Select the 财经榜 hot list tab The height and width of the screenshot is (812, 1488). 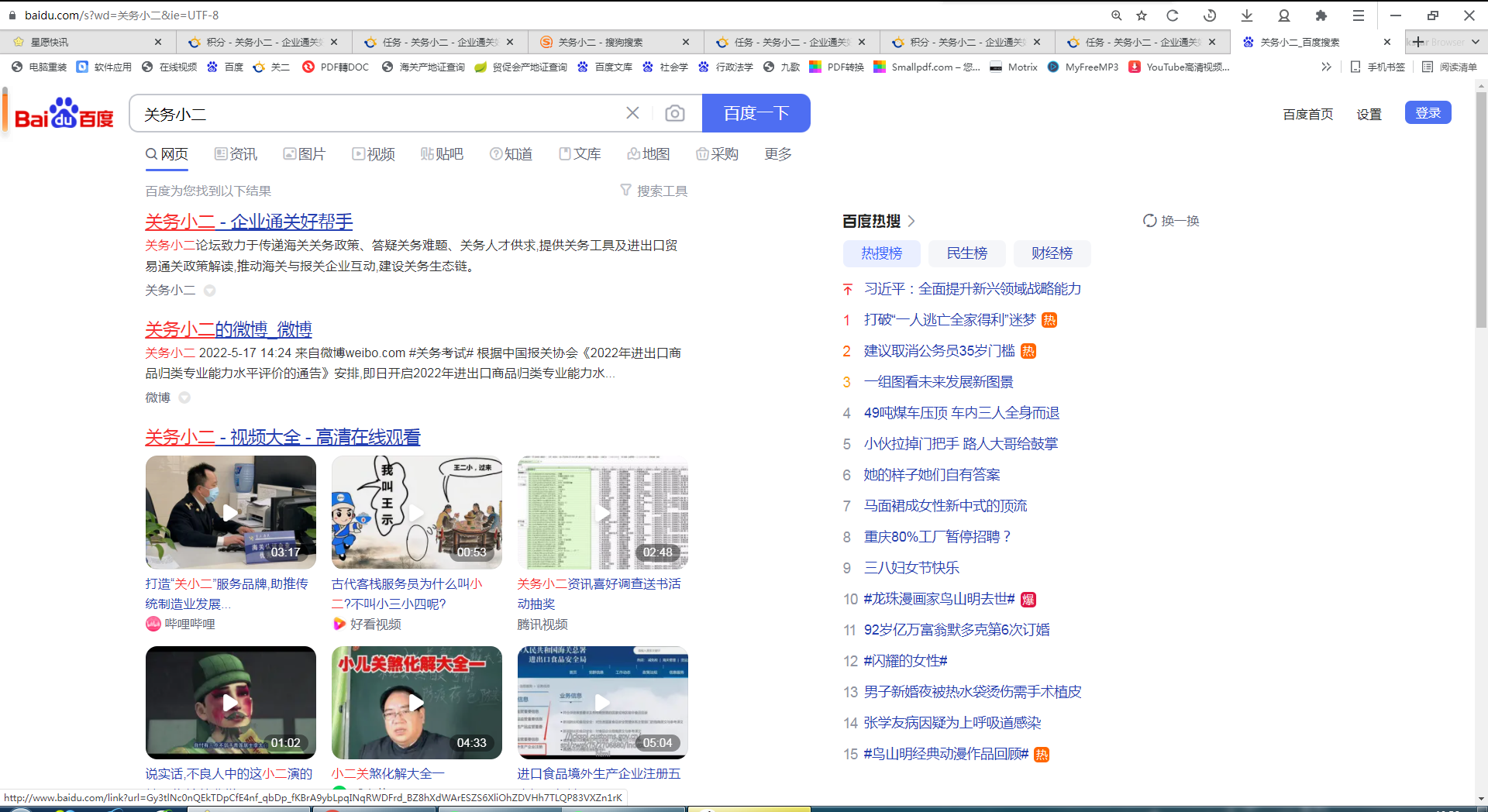pyautogui.click(x=1052, y=253)
